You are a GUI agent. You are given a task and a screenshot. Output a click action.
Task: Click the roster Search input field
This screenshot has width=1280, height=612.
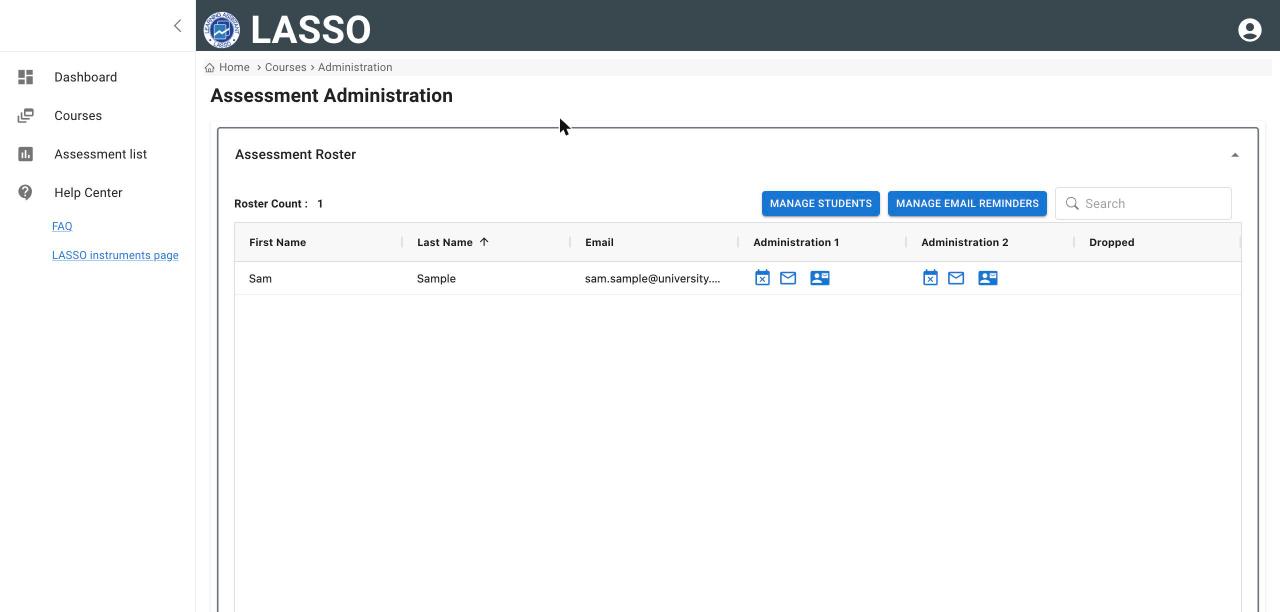click(x=1143, y=204)
